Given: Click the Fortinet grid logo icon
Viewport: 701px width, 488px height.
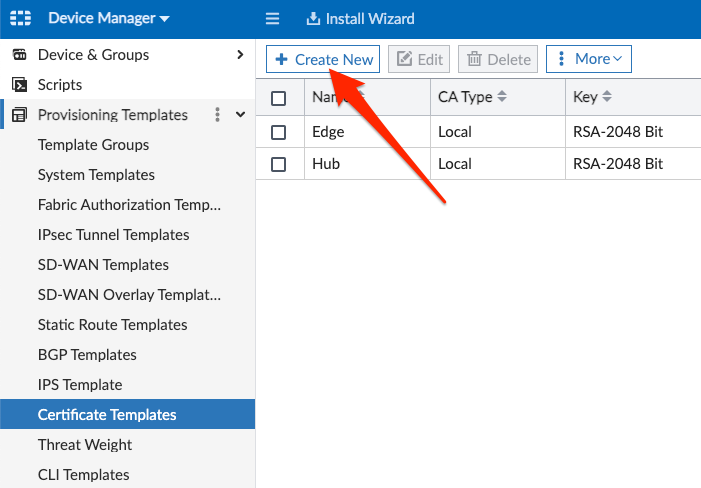Looking at the screenshot, I should 21,18.
